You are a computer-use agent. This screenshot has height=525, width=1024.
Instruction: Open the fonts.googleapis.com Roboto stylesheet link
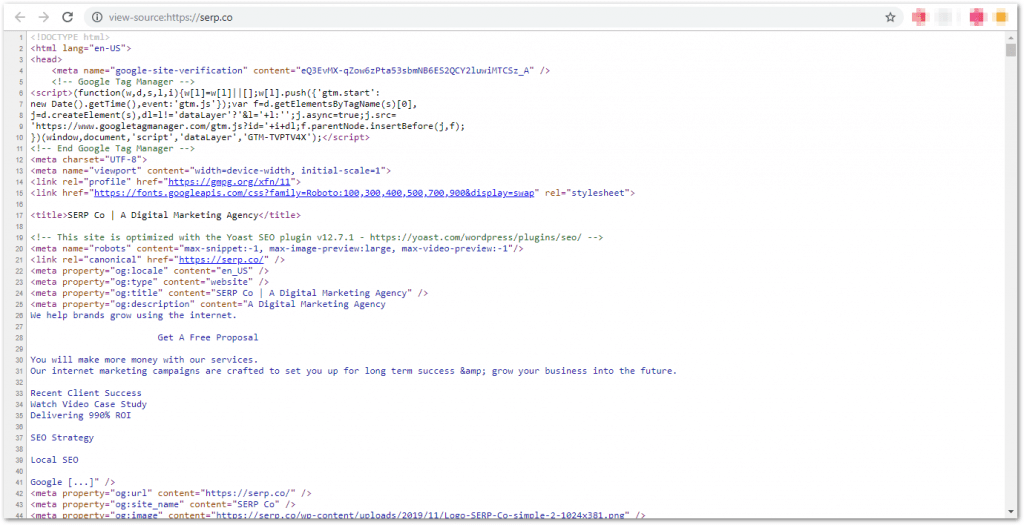314,193
